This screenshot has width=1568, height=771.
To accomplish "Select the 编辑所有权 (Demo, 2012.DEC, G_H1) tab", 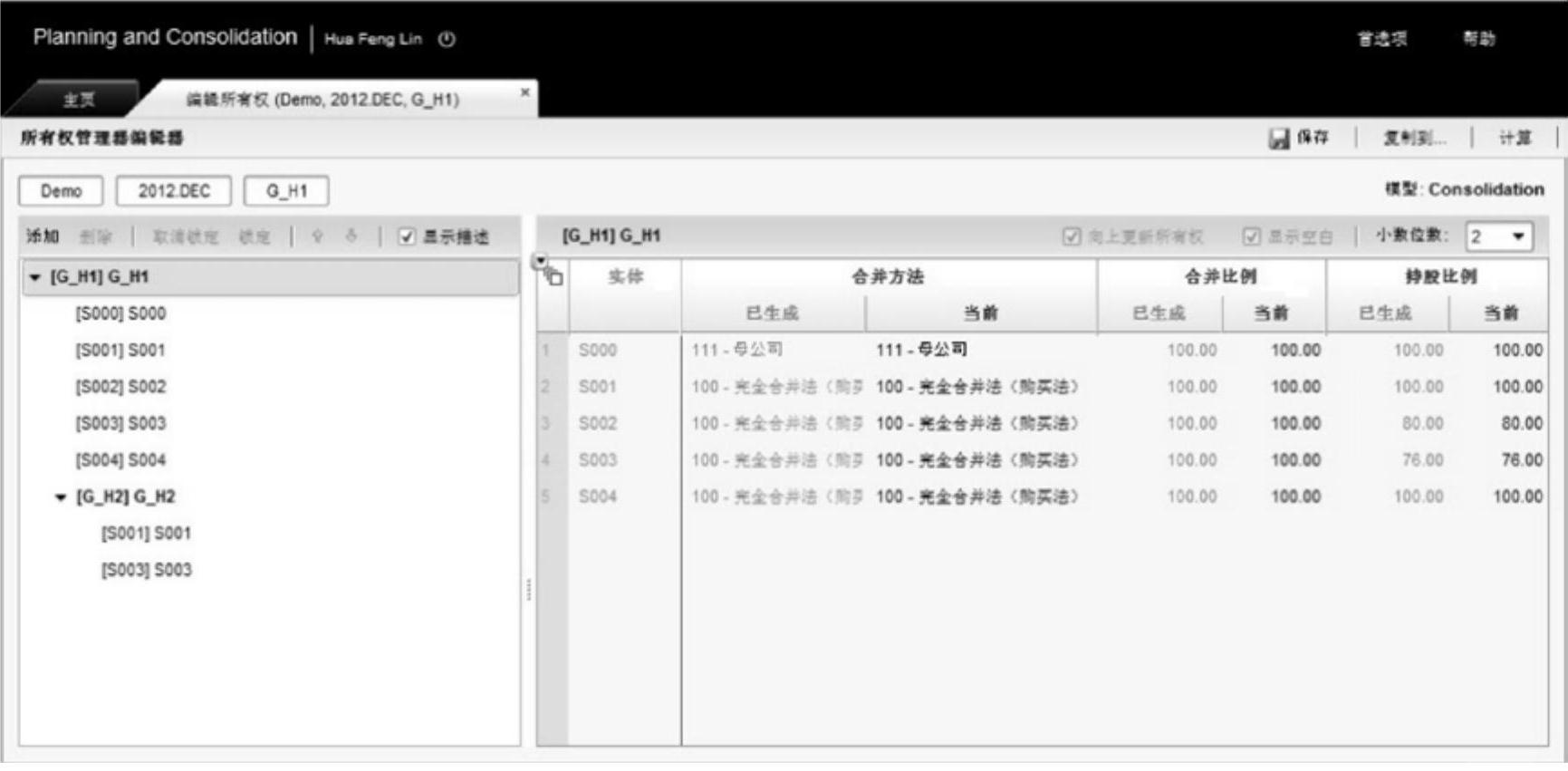I will [322, 100].
